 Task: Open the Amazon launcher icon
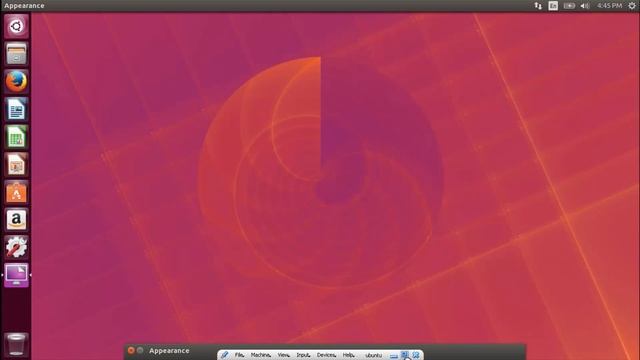pos(16,220)
